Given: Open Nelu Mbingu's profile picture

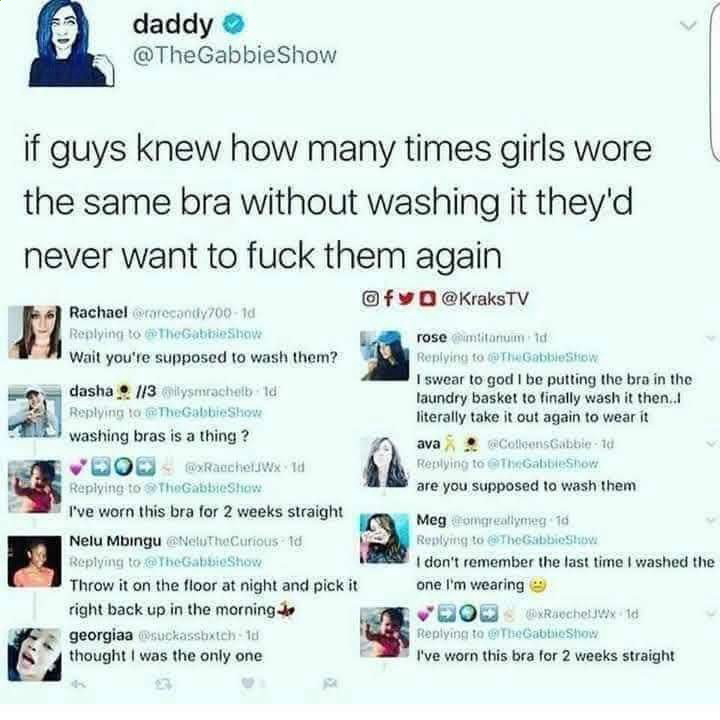Looking at the screenshot, I should 34,561.
